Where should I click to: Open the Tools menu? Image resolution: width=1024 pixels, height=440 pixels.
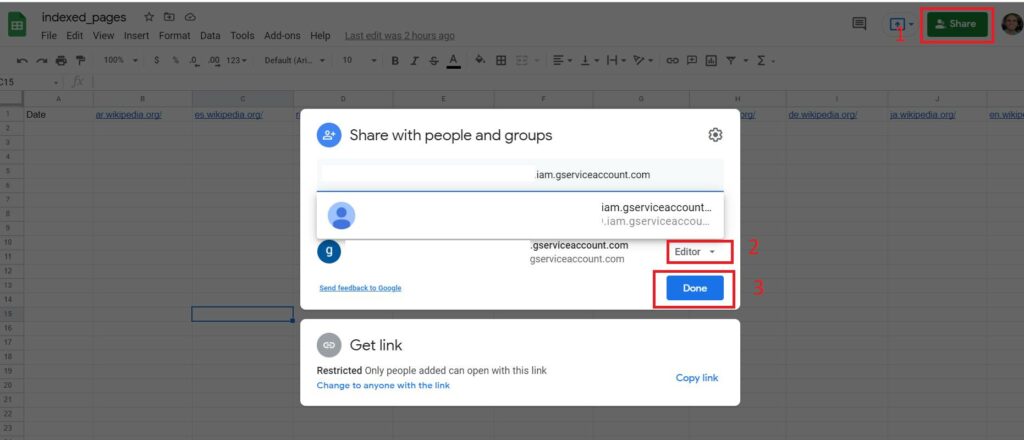point(242,36)
